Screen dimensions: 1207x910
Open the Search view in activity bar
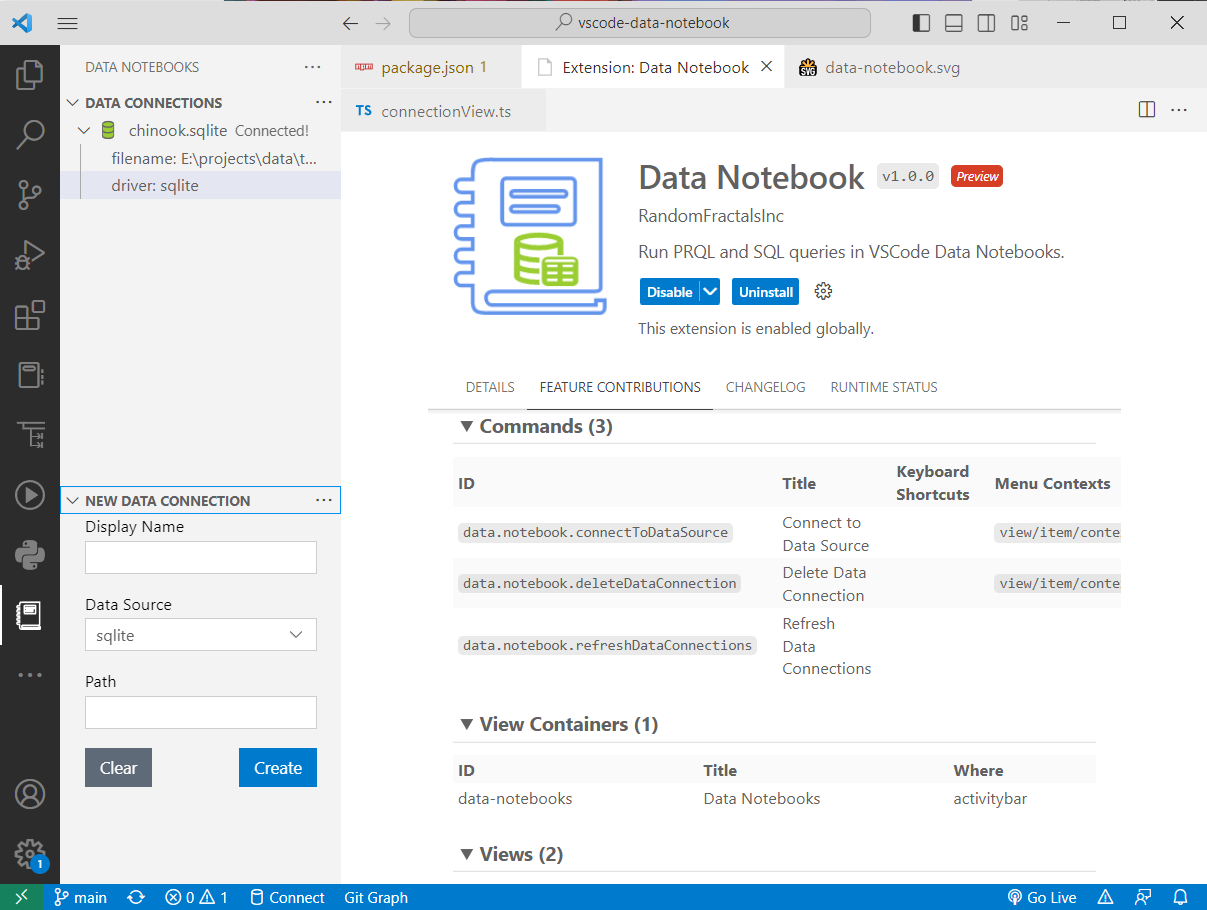click(30, 134)
